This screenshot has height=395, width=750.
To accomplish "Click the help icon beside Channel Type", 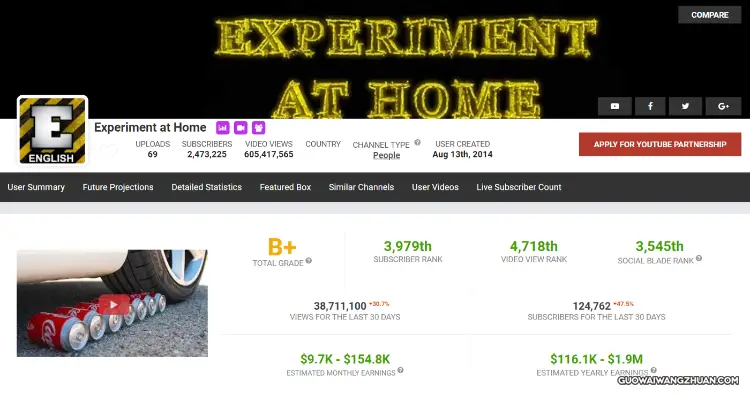I will [418, 143].
